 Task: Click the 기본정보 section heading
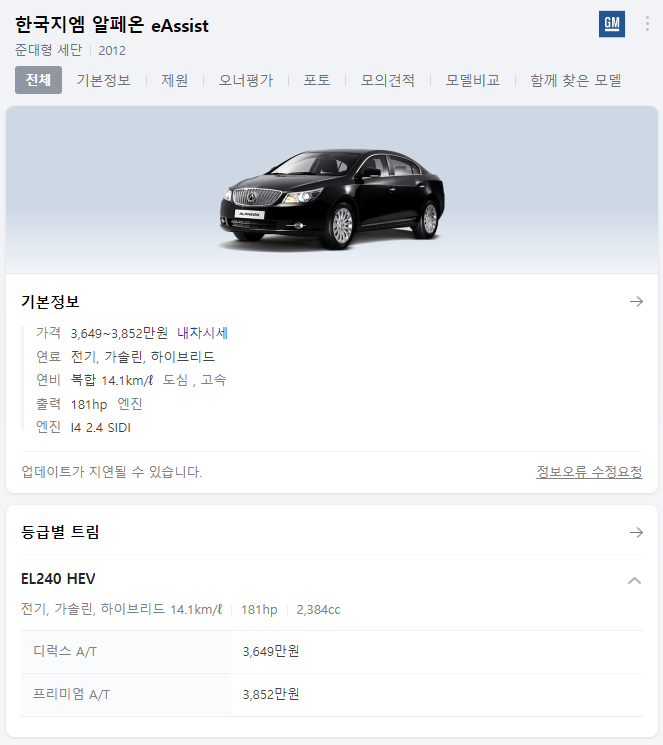pyautogui.click(x=50, y=302)
